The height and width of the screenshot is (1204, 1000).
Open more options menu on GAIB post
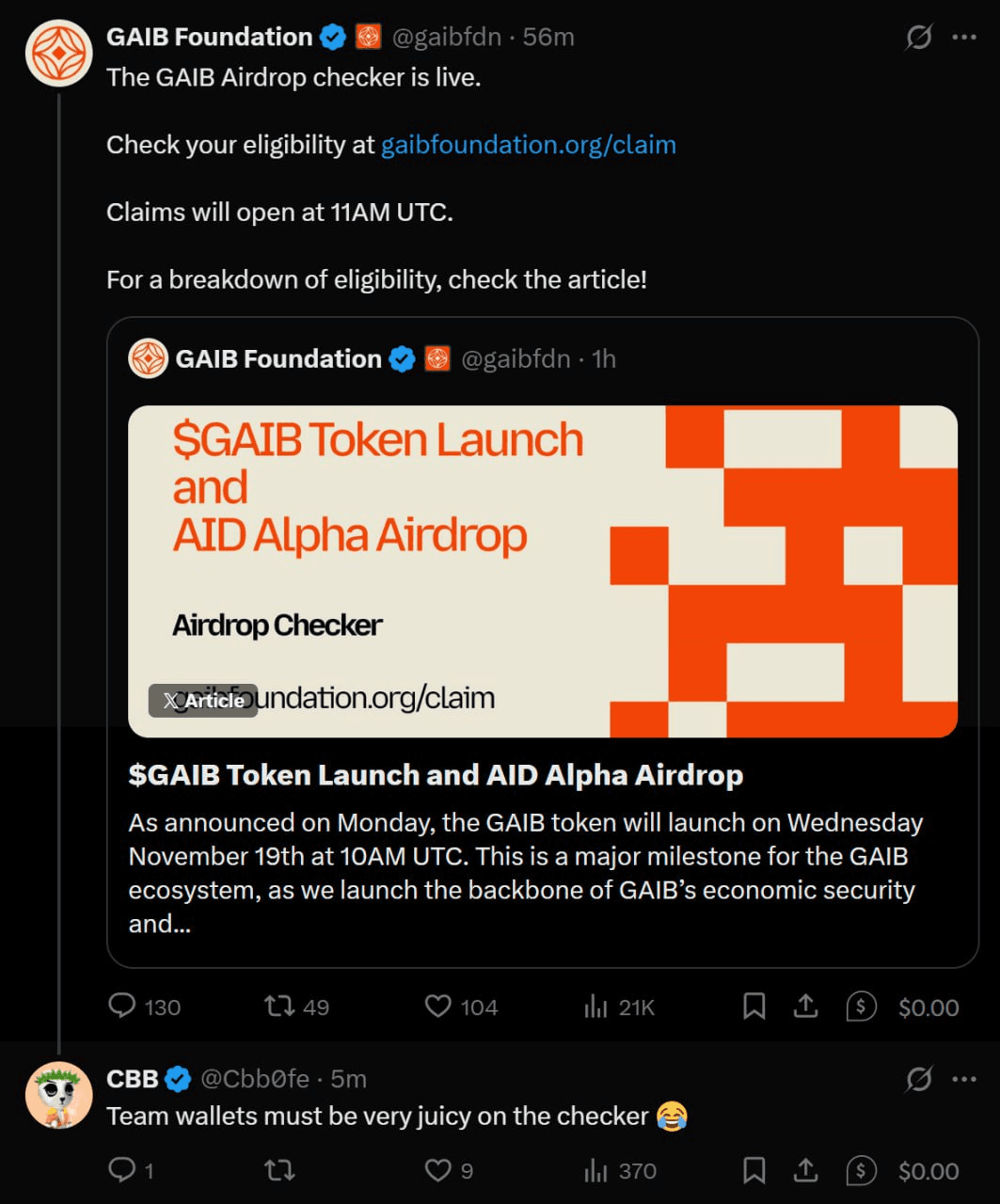pyautogui.click(x=964, y=37)
